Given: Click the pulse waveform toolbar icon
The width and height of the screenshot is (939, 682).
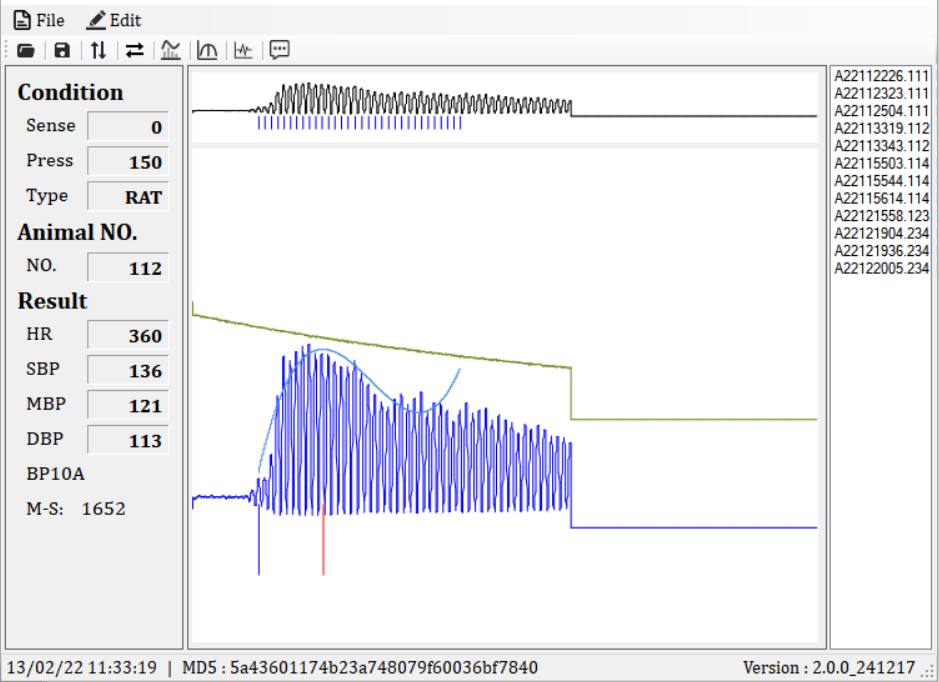Looking at the screenshot, I should 243,50.
